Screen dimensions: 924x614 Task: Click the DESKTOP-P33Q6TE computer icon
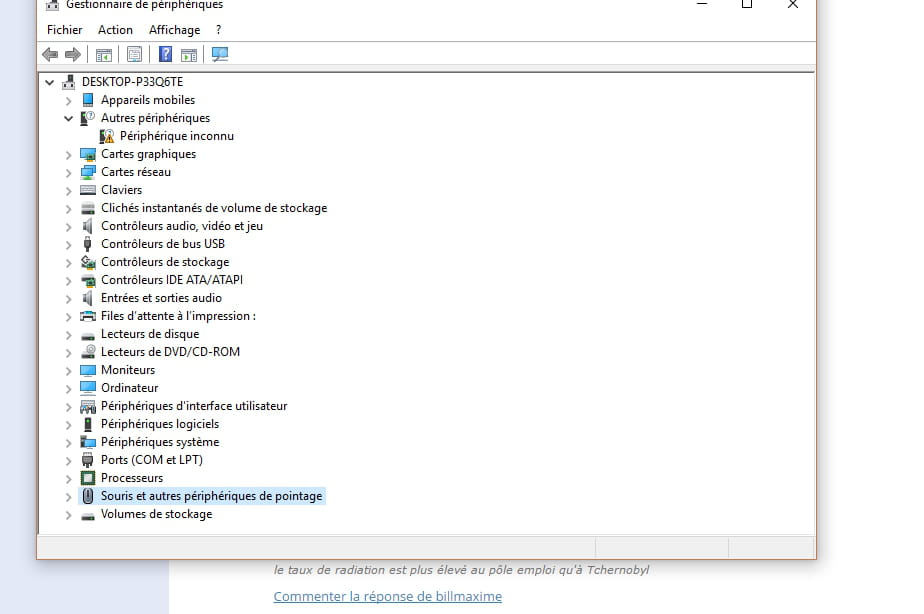[69, 82]
